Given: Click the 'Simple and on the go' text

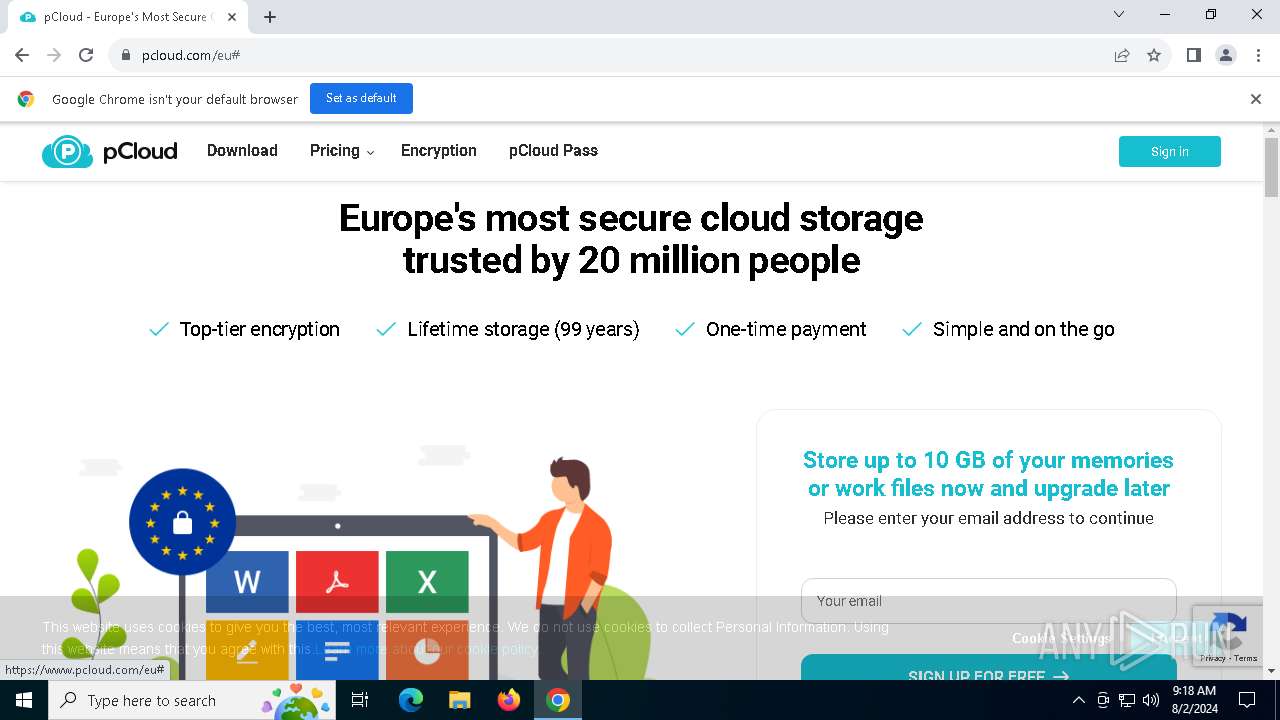Looking at the screenshot, I should point(1024,329).
